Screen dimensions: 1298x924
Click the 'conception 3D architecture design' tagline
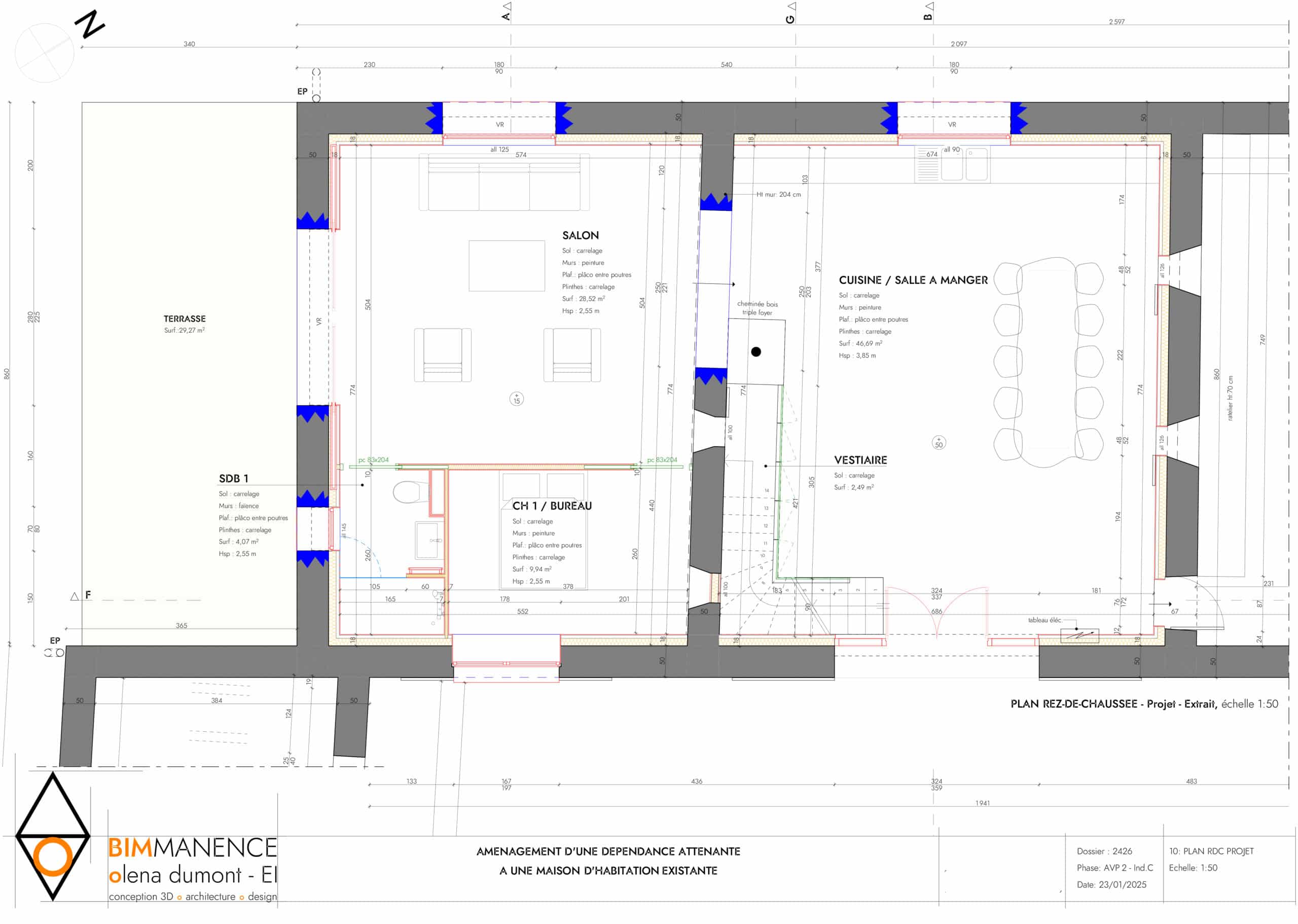coord(192,897)
